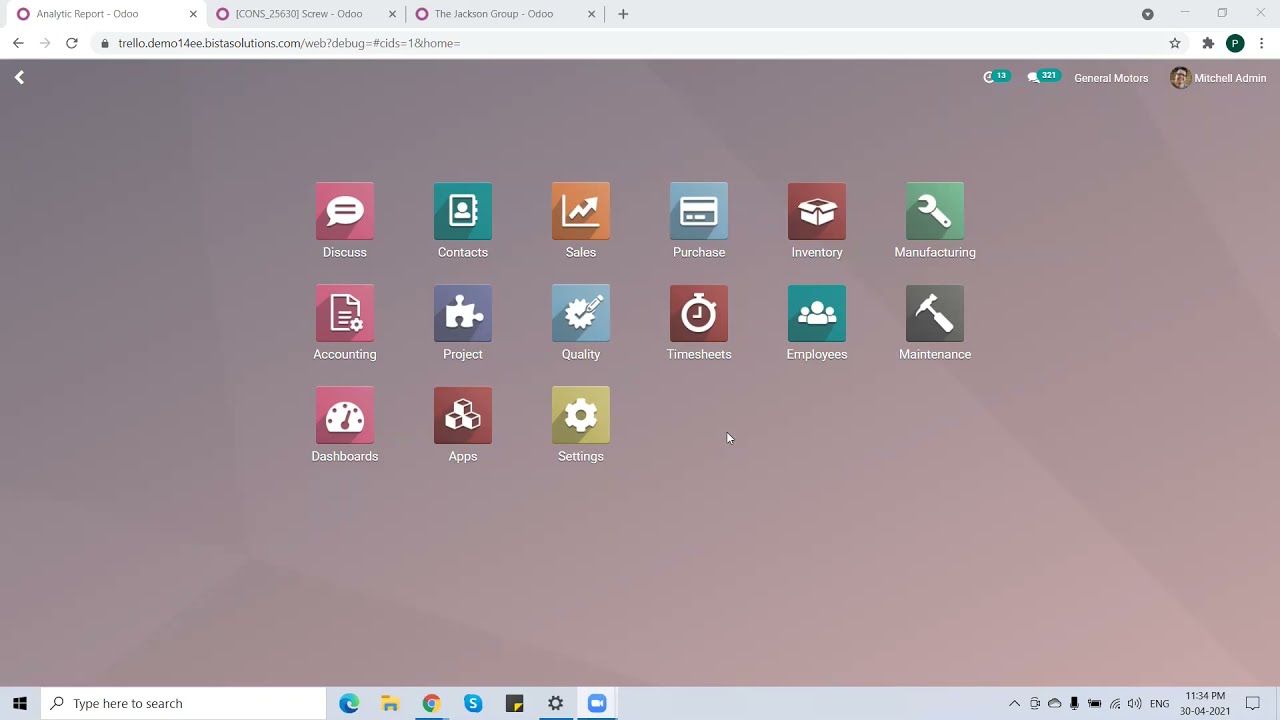Close the Analytic Report - Odoo tab
Image resolution: width=1280 pixels, height=720 pixels.
click(x=193, y=14)
